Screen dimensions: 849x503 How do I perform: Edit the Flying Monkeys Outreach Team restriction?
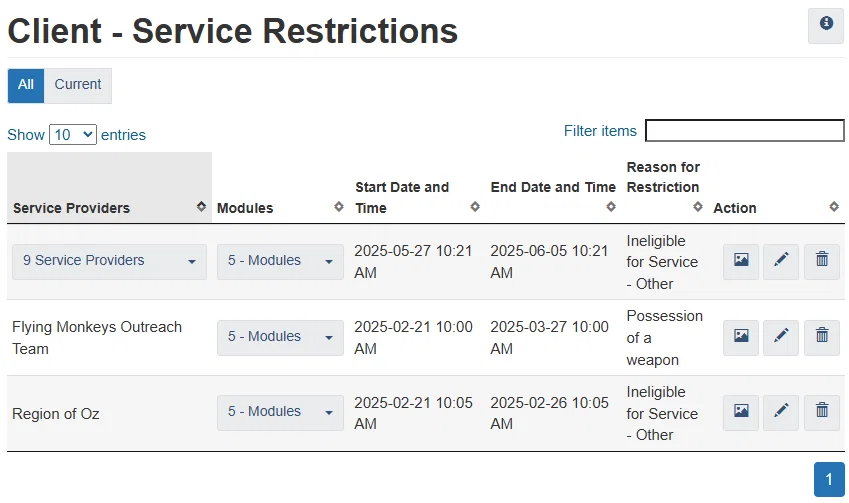point(781,337)
